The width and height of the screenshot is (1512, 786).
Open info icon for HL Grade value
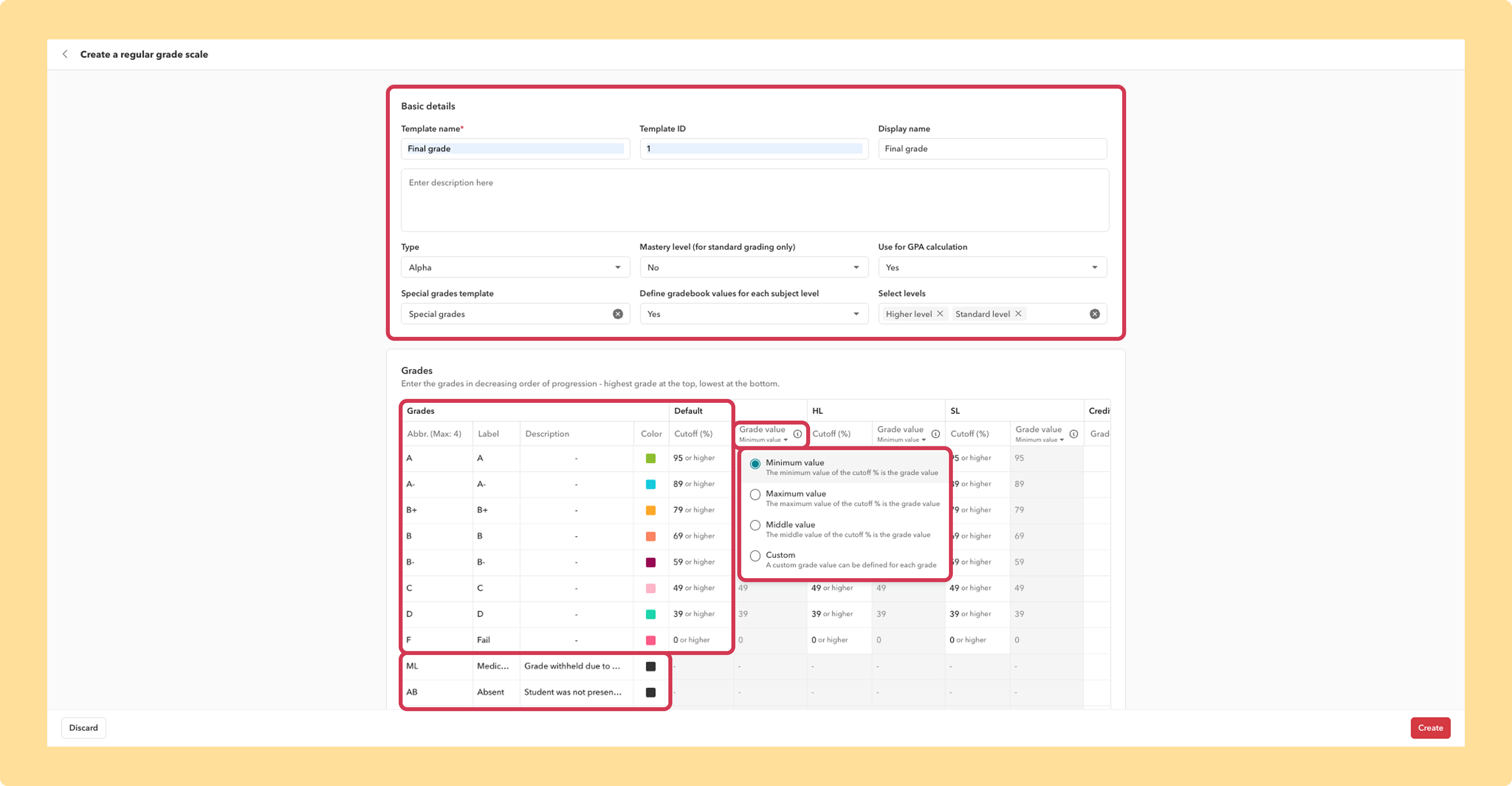click(936, 434)
